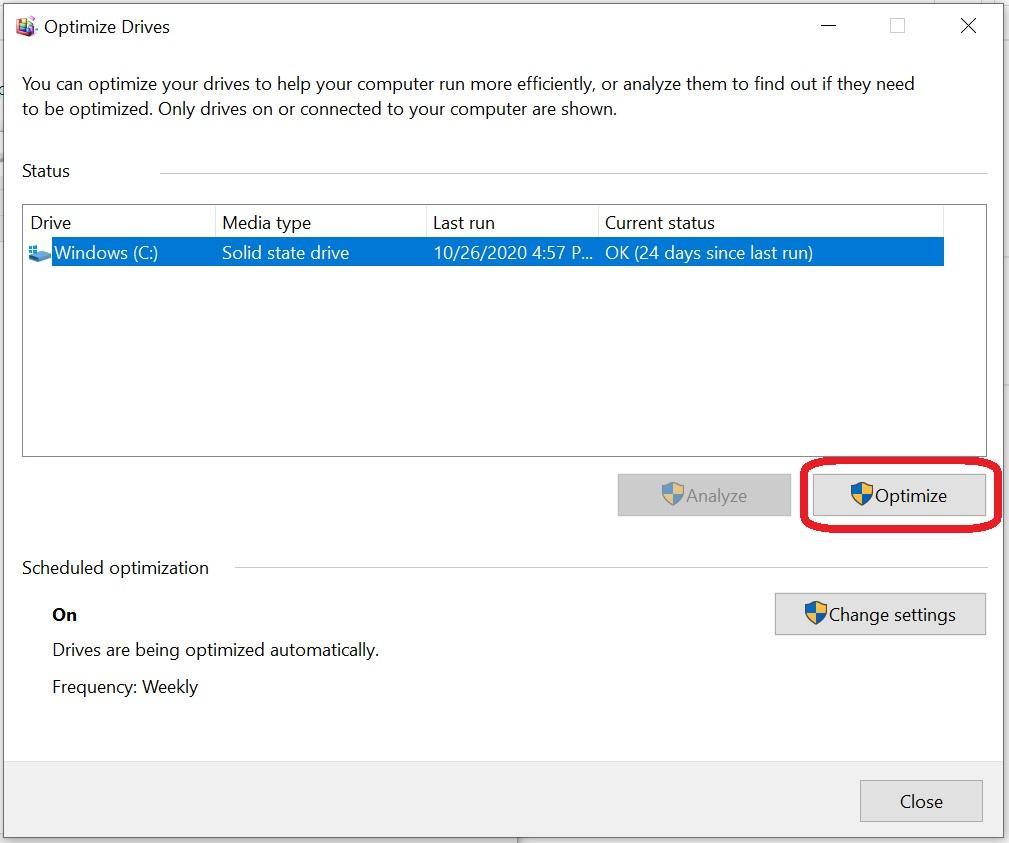Click the Analyze button
Image resolution: width=1009 pixels, height=843 pixels.
click(x=703, y=495)
